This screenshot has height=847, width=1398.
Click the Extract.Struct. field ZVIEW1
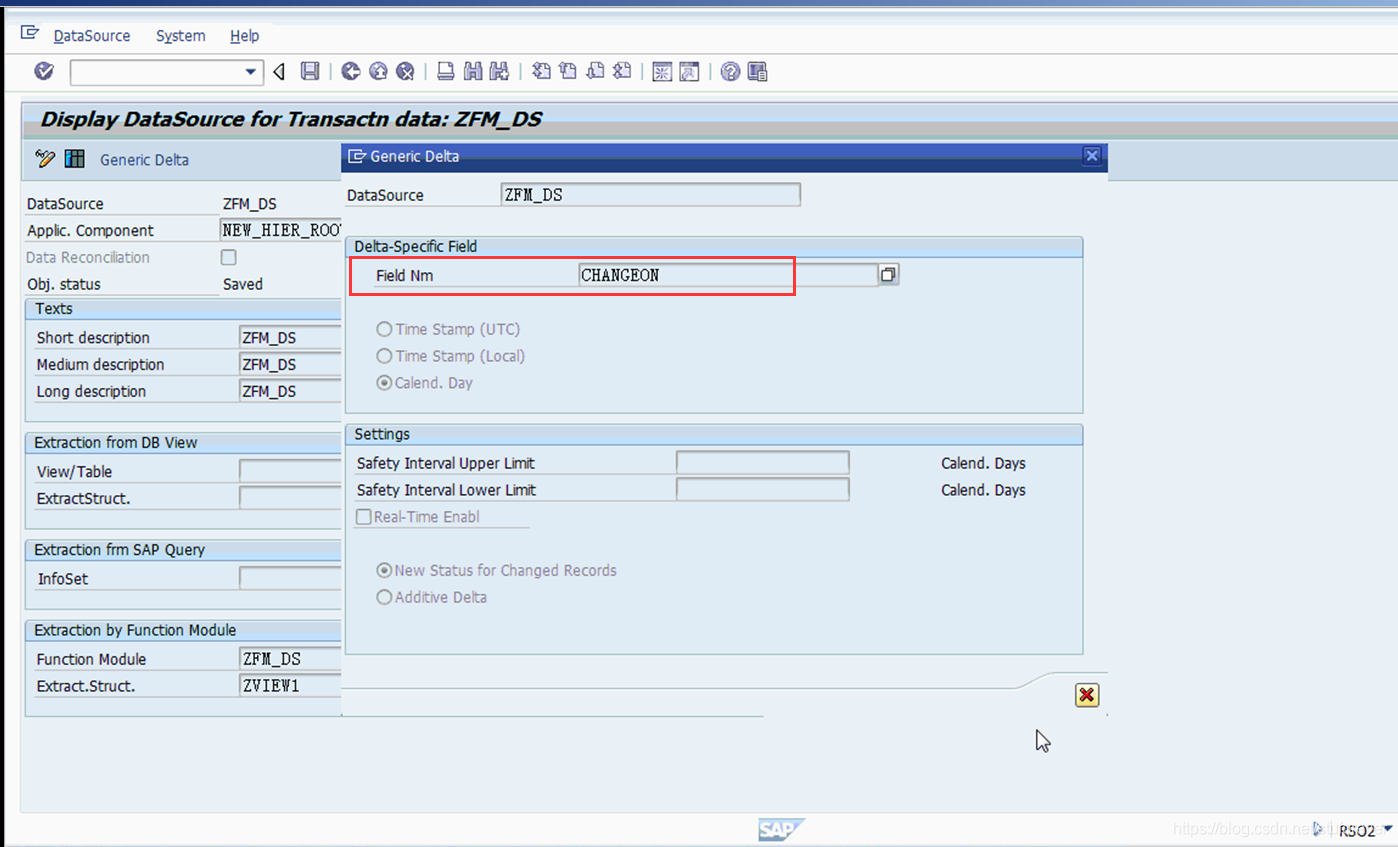(290, 686)
